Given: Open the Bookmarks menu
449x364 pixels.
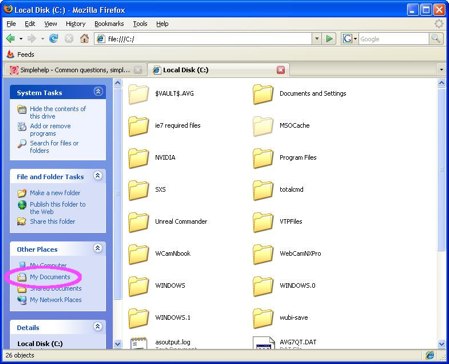Looking at the screenshot, I should pos(109,24).
